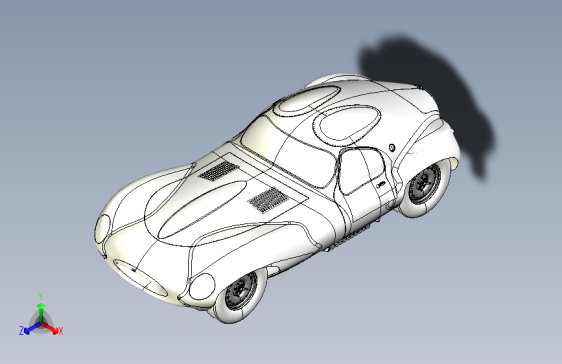Select the round fuel filler cap
562x364 pixels.
392,147
